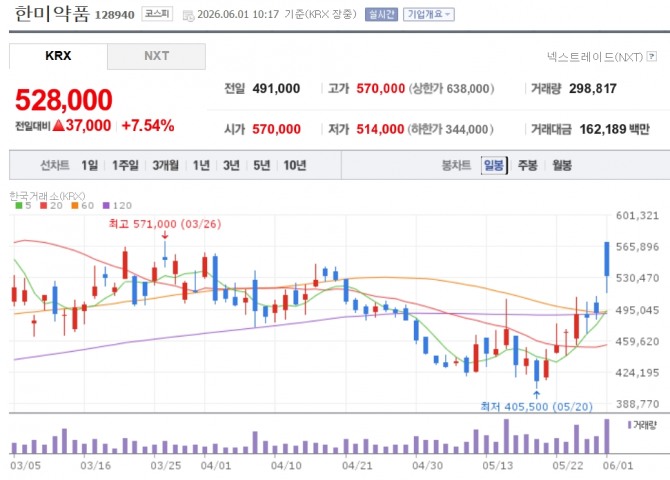Click the 최고 571,000 (03/26) chart label
Viewport: 670px width, 480px height.
point(165,224)
